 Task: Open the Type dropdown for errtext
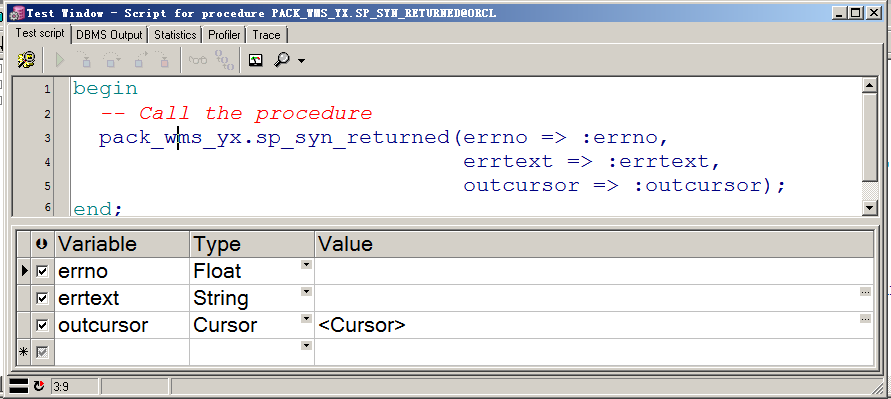(x=306, y=292)
